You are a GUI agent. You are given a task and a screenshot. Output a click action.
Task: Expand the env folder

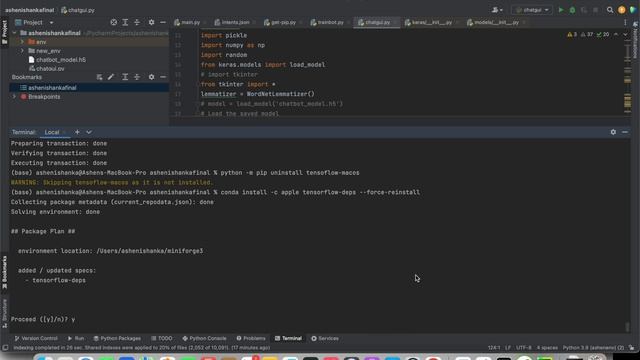point(22,42)
